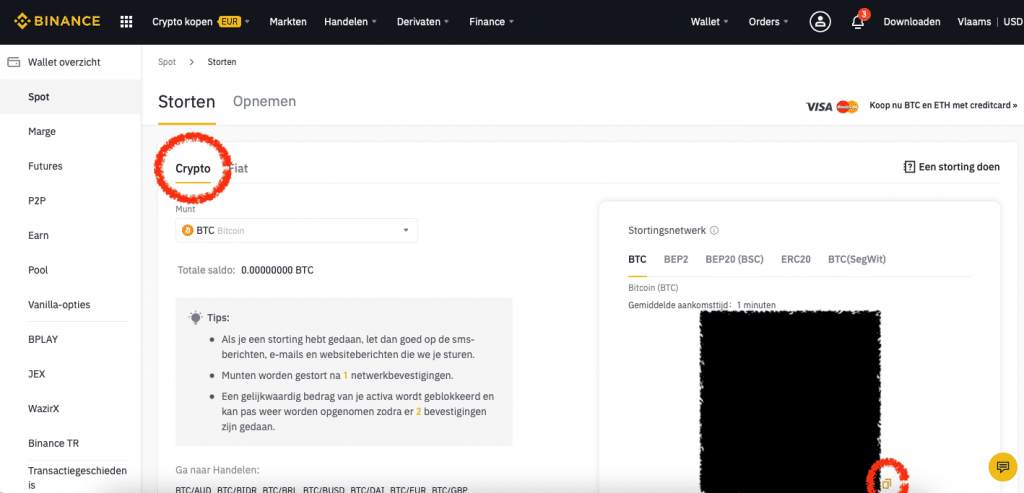Expand the Crypto kopen EUR menu

pos(200,22)
